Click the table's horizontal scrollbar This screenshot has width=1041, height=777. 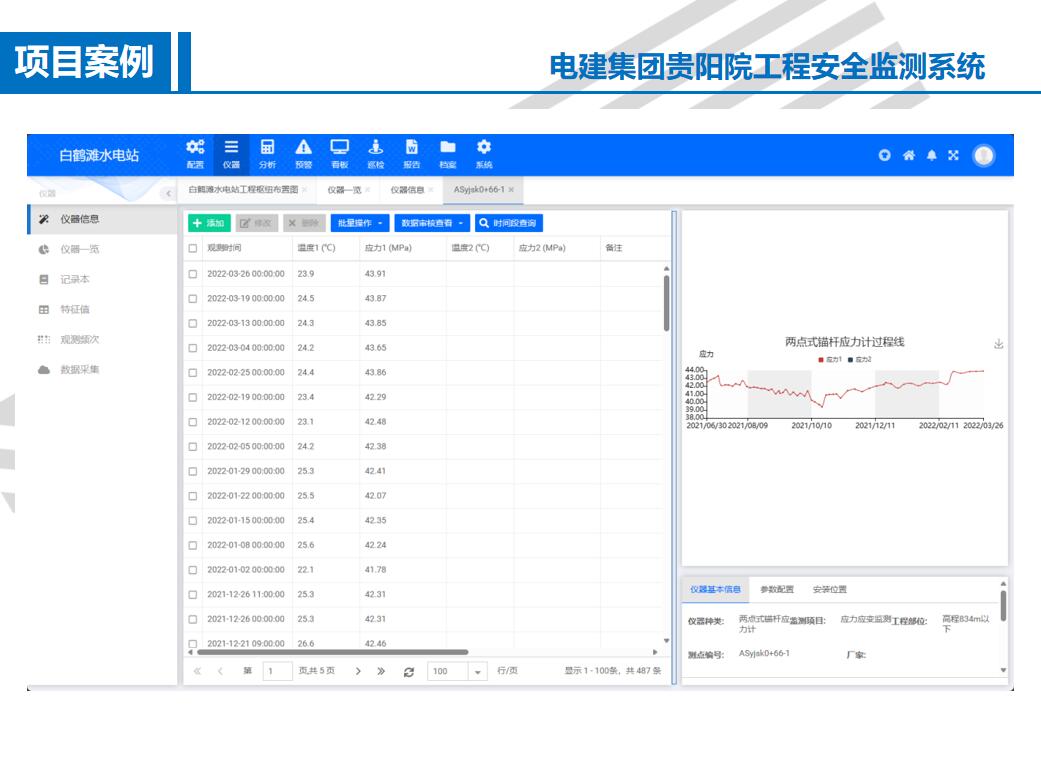click(333, 652)
